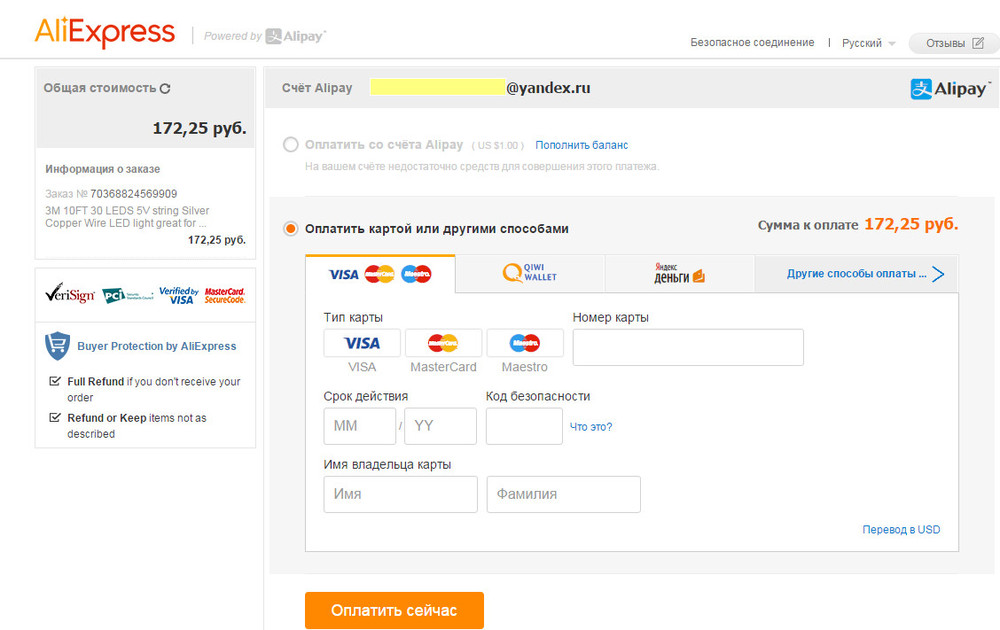Click the VeriSign security badge
Image resolution: width=1000 pixels, height=630 pixels.
pyautogui.click(x=69, y=295)
